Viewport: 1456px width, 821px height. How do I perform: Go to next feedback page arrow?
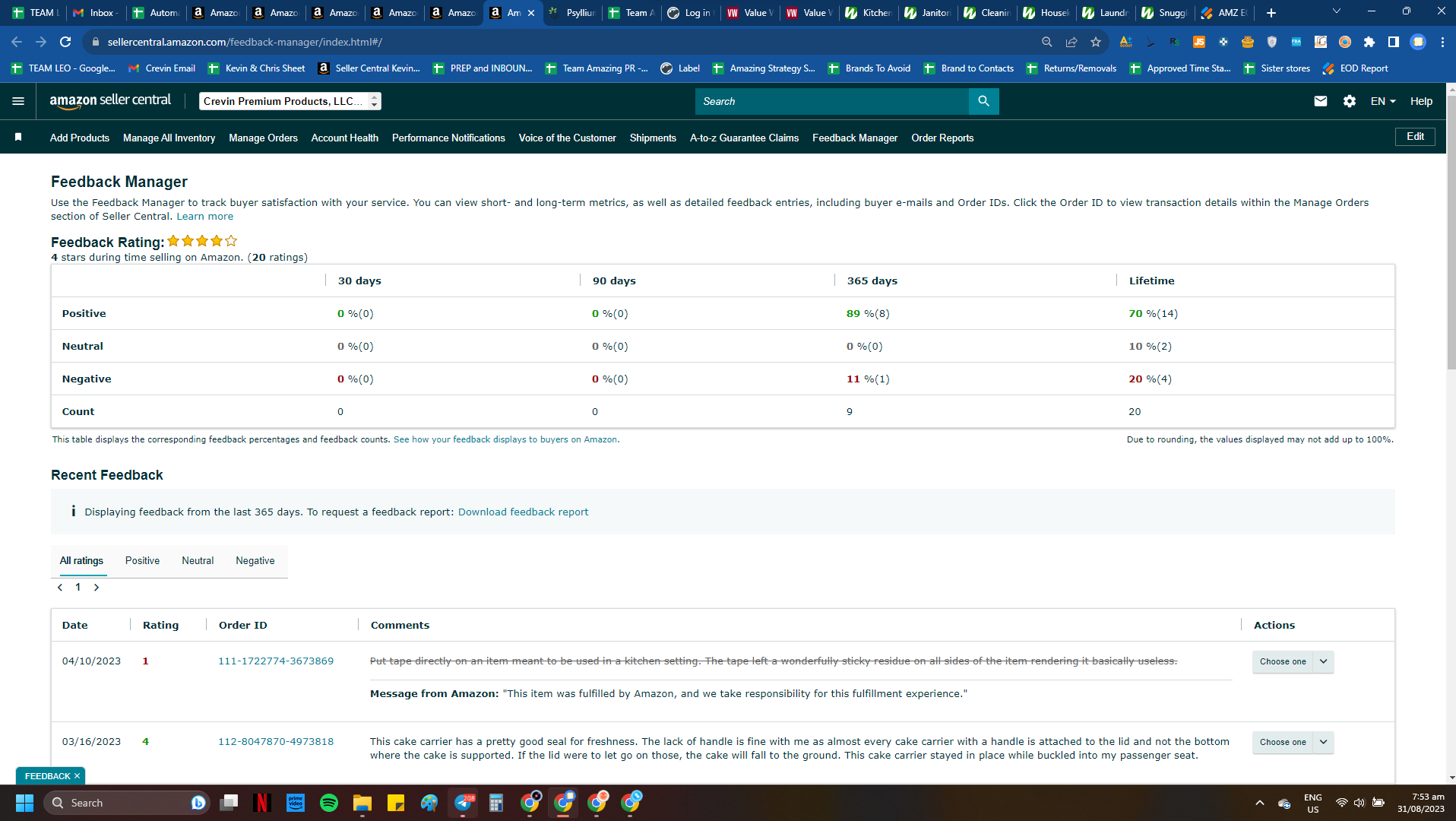pos(97,587)
